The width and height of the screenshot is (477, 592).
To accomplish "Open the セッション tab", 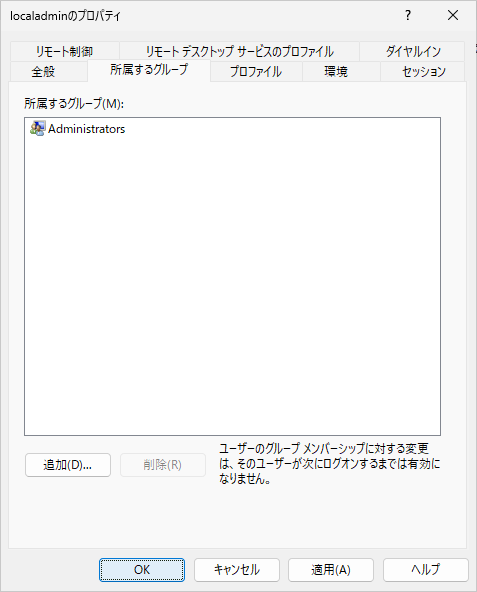I will (423, 71).
